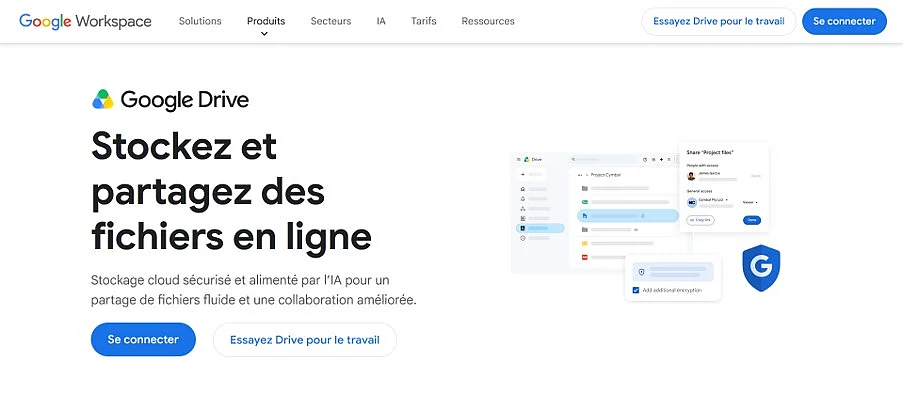This screenshot has width=903, height=394.
Task: Select the highlighted blue file row in mockup
Action: [628, 215]
